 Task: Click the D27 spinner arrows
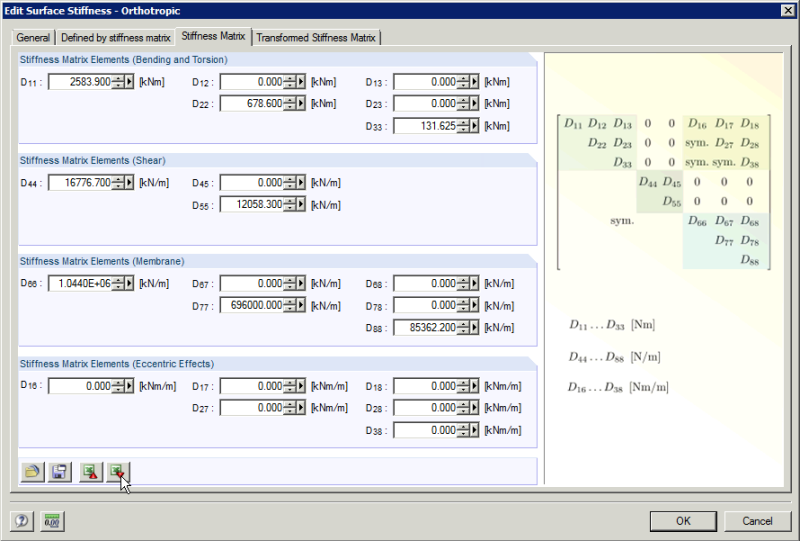click(x=290, y=408)
